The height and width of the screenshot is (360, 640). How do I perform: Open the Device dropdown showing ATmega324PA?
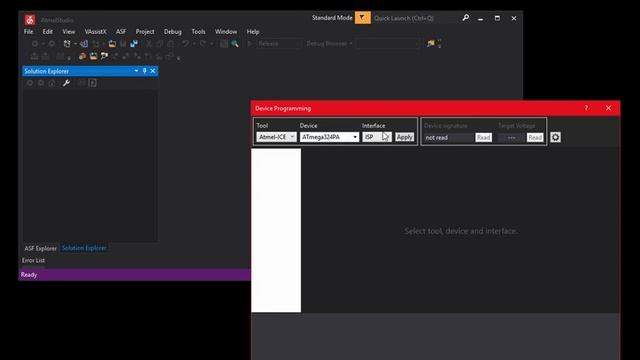point(329,137)
